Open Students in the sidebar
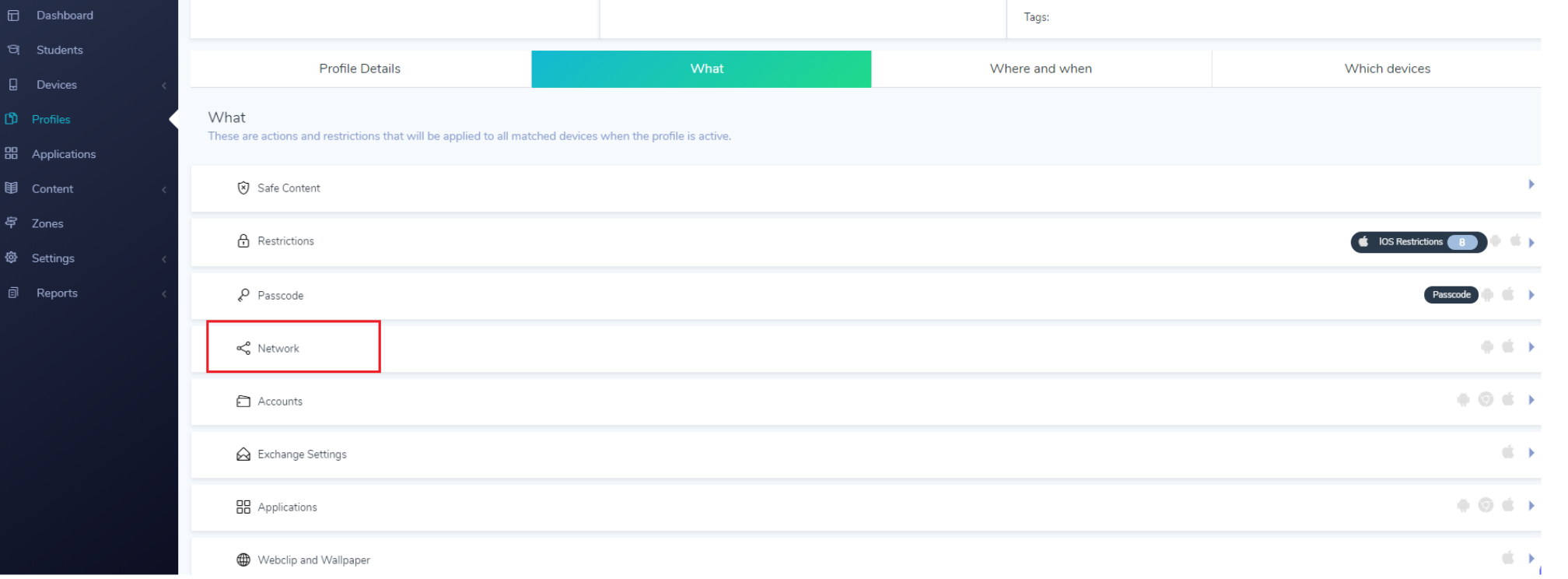 (x=60, y=50)
